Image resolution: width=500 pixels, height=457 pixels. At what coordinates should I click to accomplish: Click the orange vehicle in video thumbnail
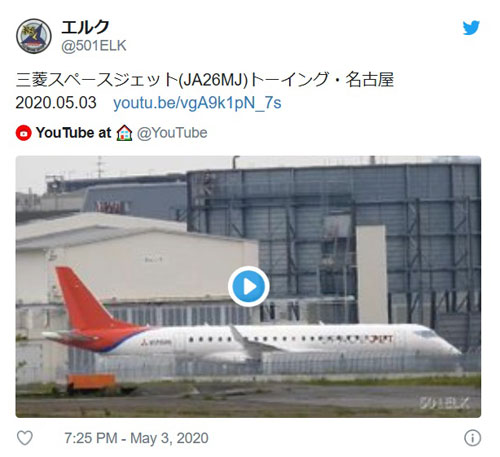coord(92,382)
